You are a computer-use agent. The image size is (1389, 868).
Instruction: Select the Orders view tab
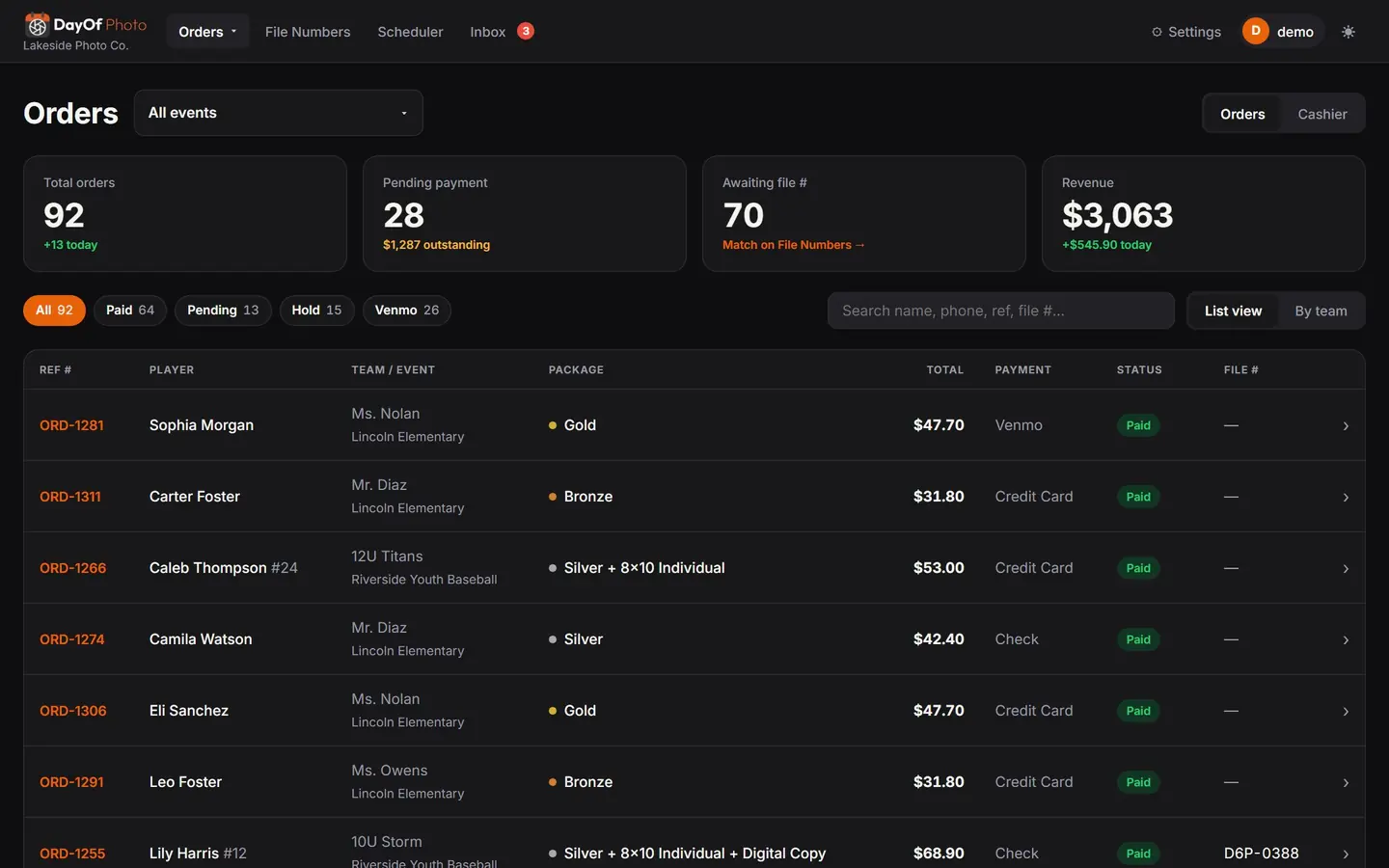tap(1242, 114)
